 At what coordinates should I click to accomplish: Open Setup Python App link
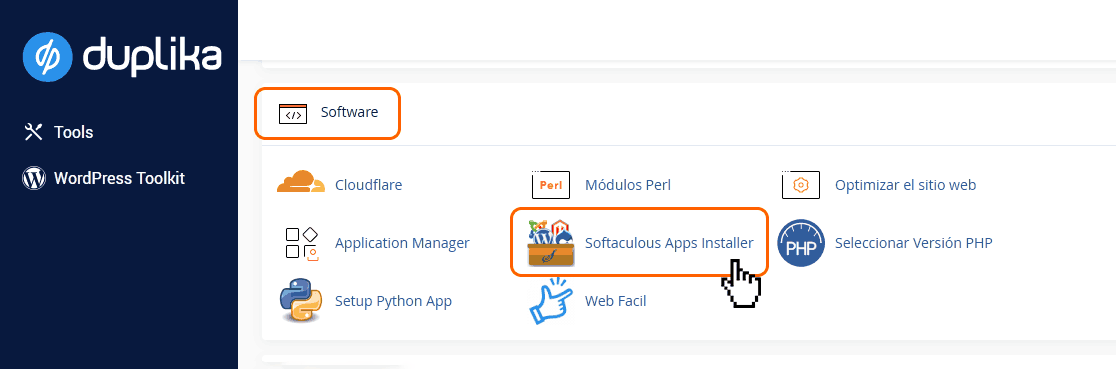[394, 301]
